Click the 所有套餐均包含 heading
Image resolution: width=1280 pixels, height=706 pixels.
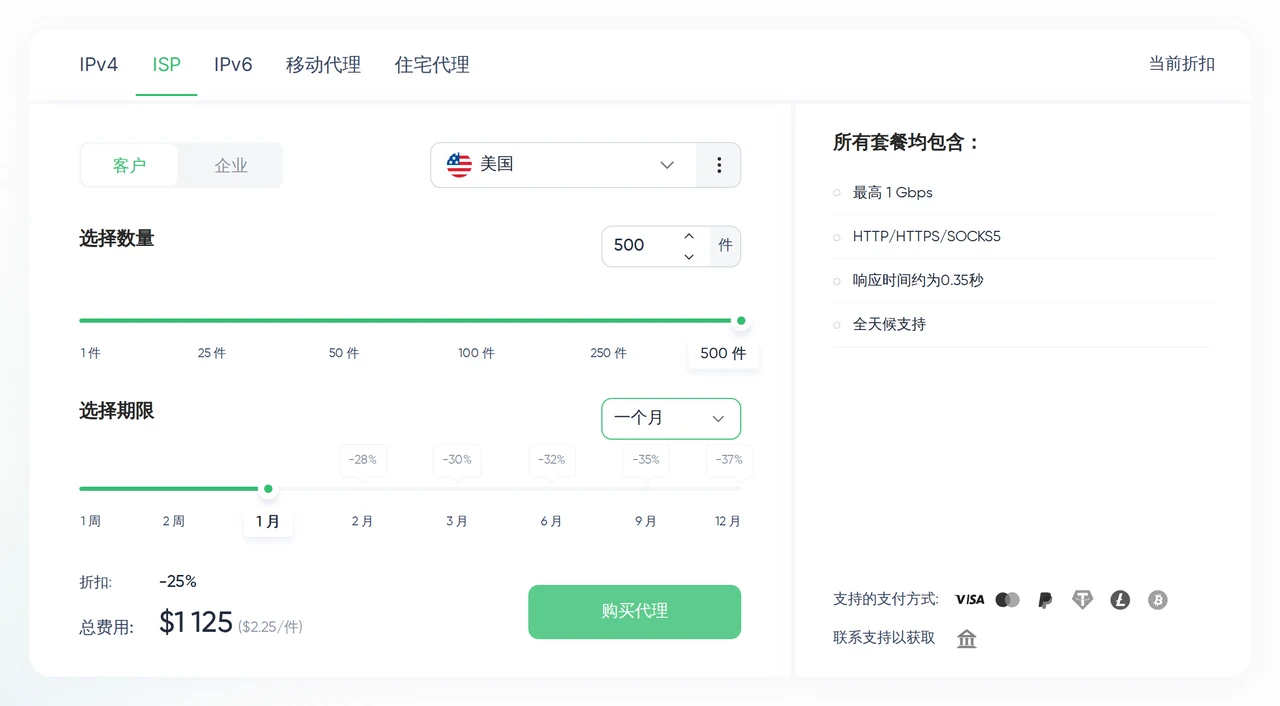point(906,143)
